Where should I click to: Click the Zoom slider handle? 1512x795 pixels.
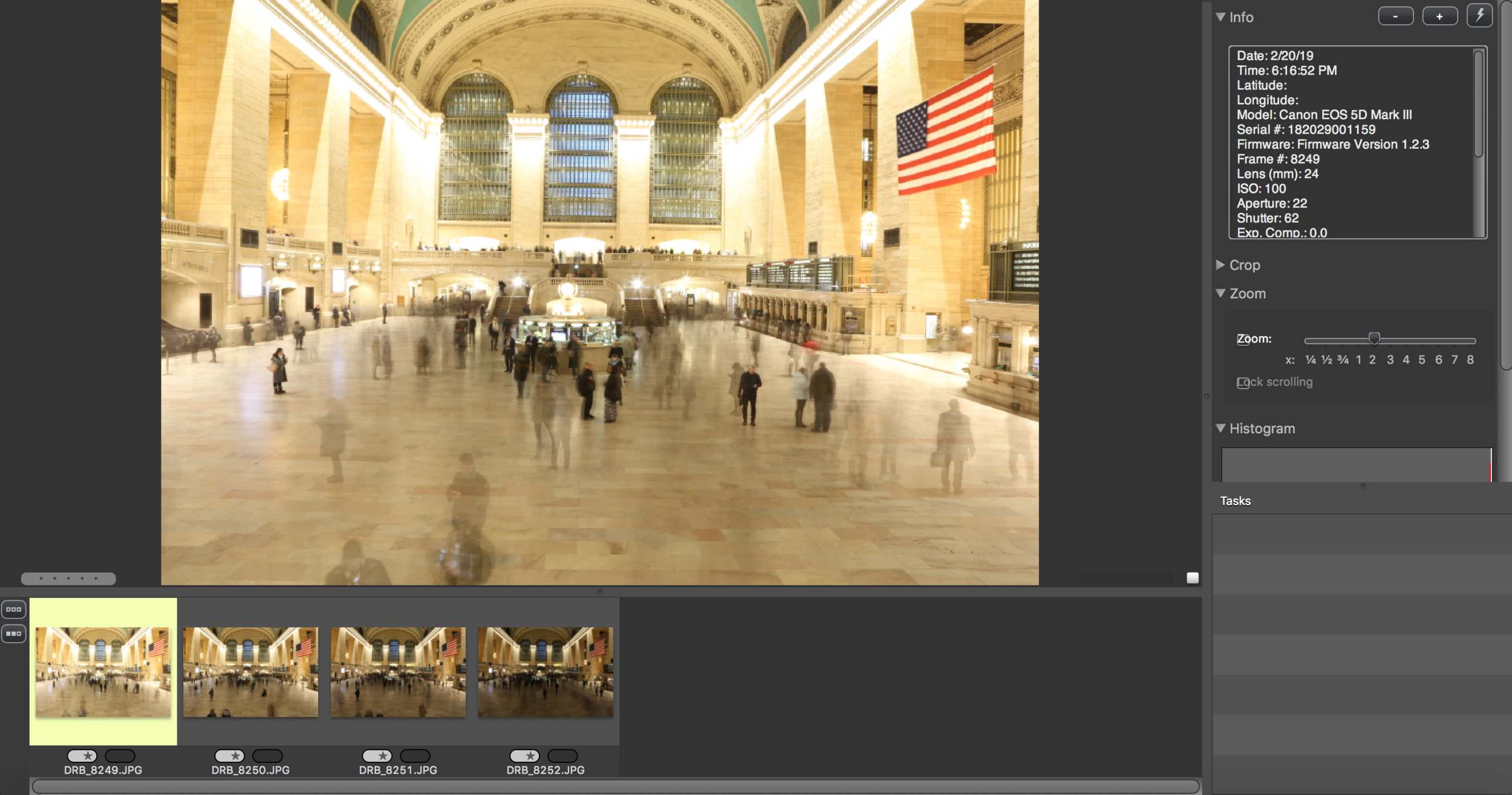click(1374, 338)
